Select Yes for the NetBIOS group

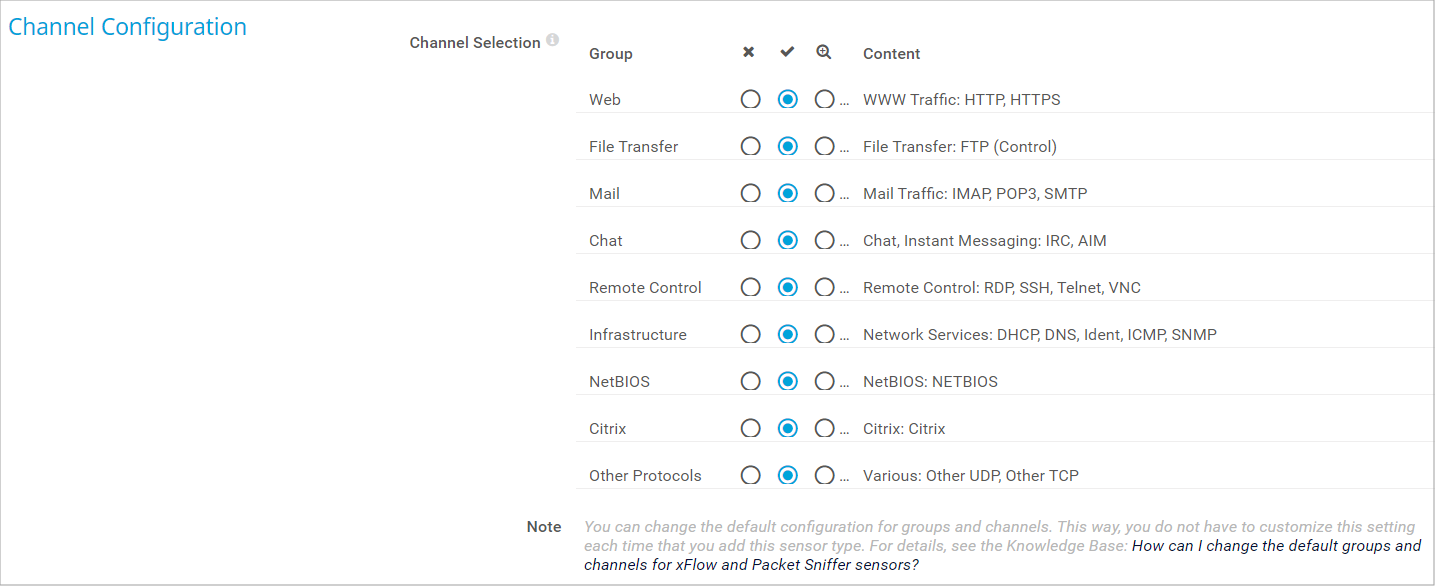coord(788,381)
